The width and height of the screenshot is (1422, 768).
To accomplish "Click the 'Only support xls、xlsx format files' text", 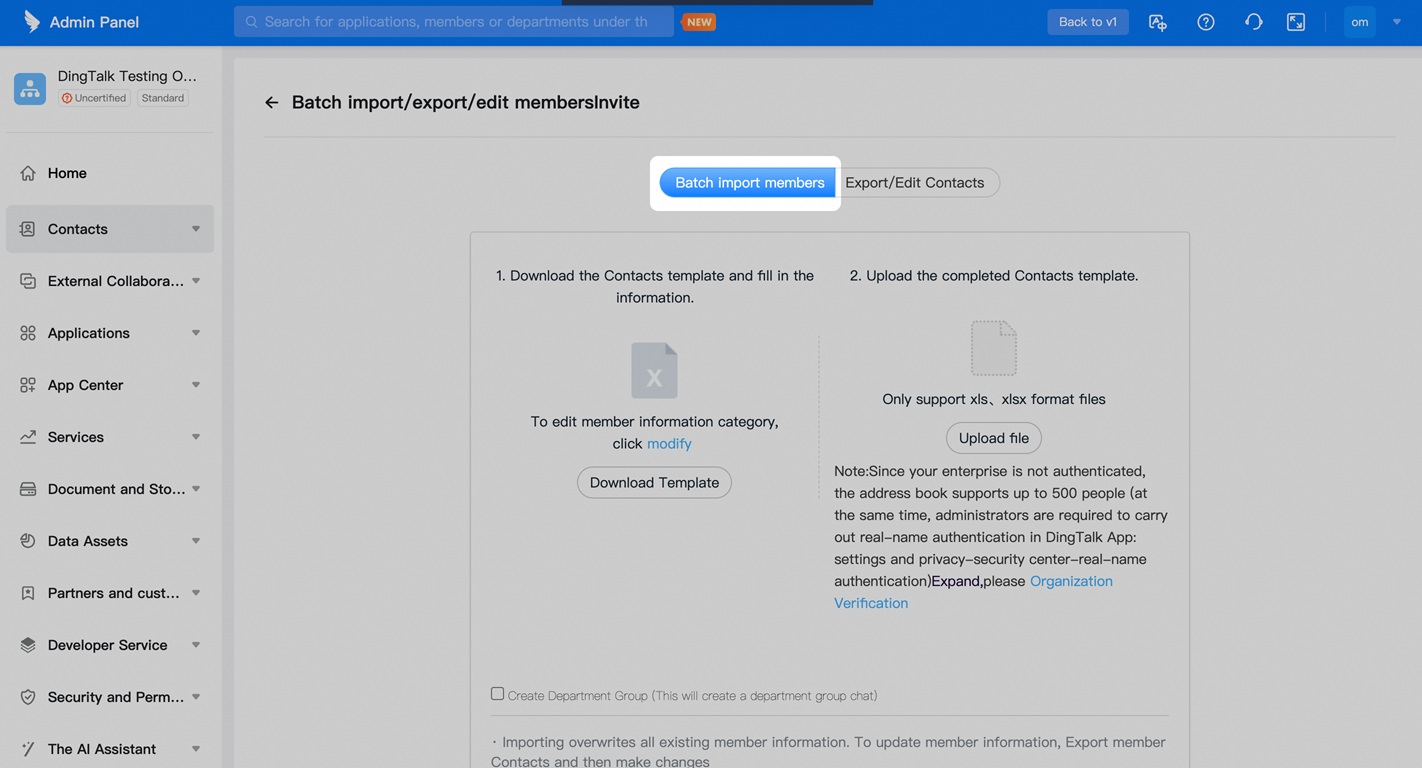I will pos(994,399).
